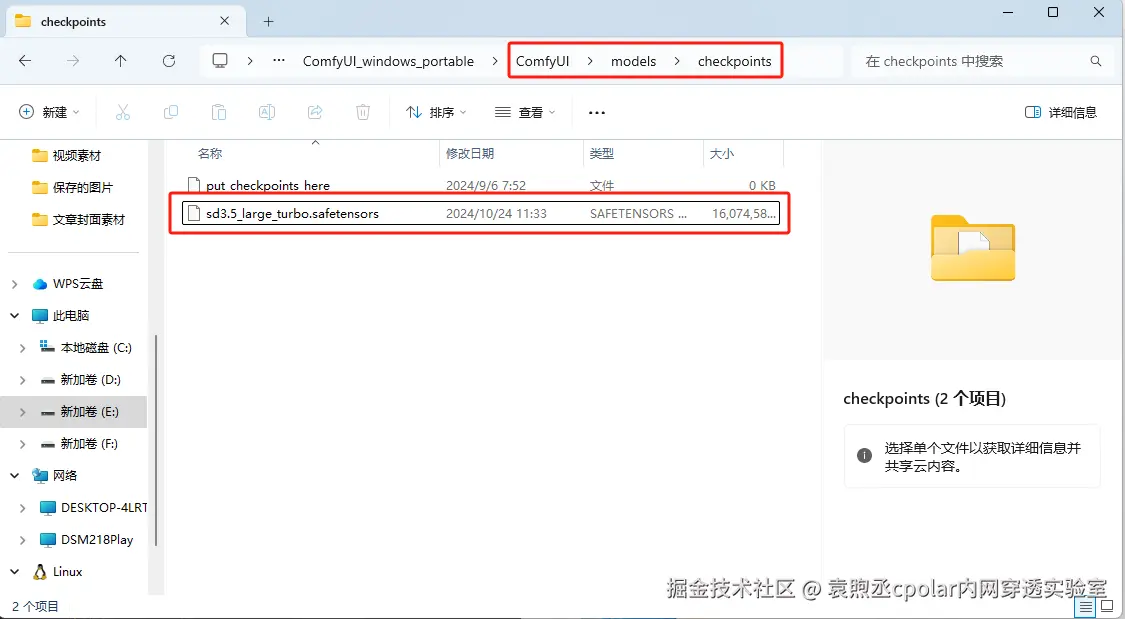
Task: Open the 查看 (View) dropdown
Action: [x=525, y=112]
